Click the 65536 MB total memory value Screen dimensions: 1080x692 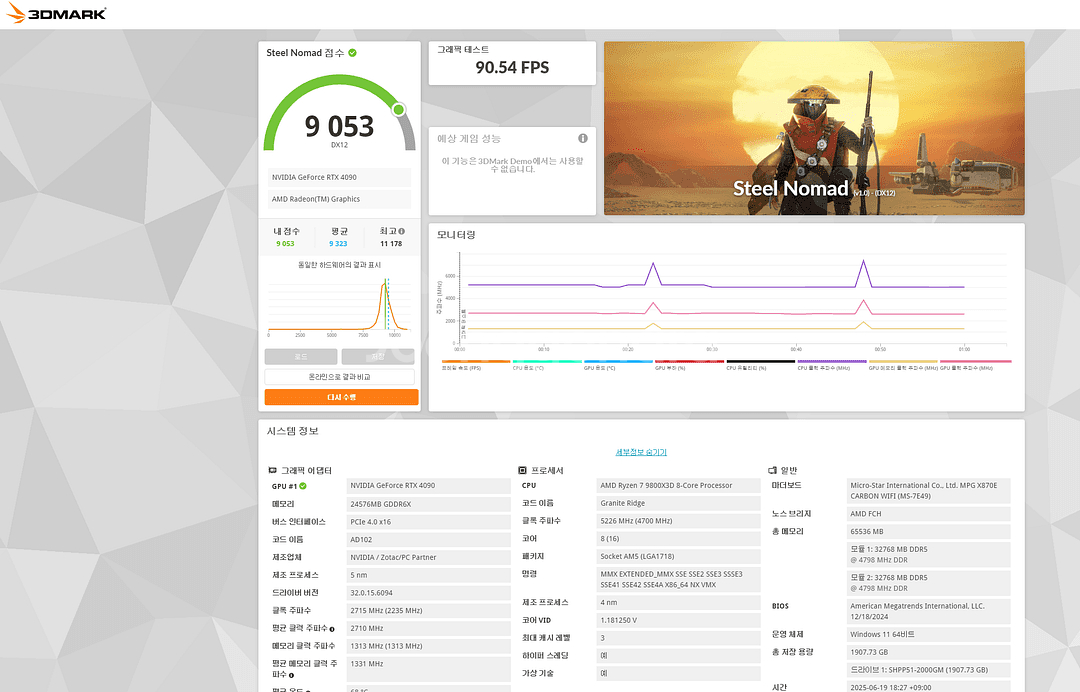(928, 532)
